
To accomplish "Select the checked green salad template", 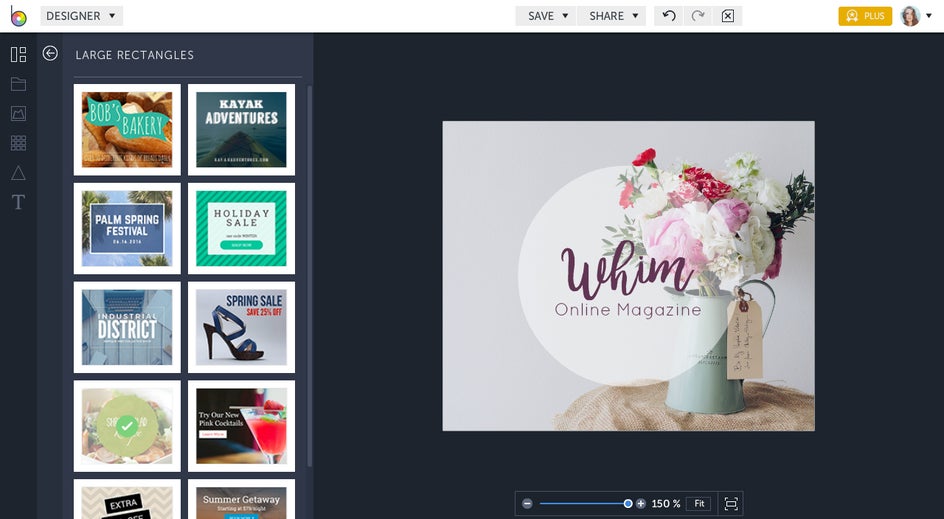I will click(127, 426).
